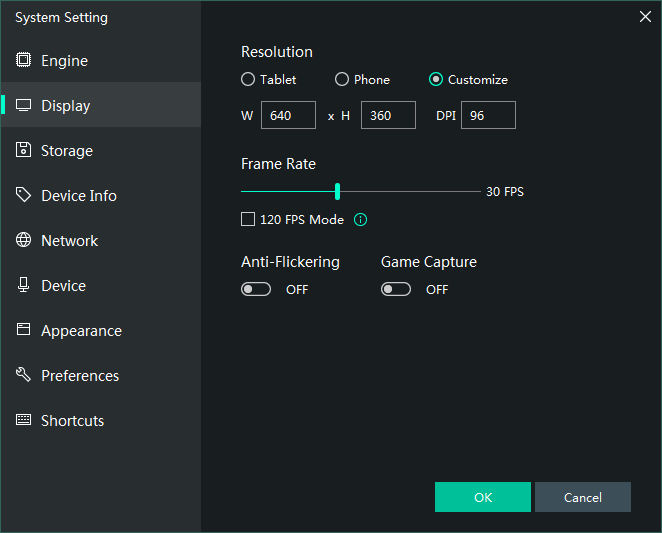Click the Frame Rate slider handle
Image resolution: width=662 pixels, height=533 pixels.
coord(338,191)
